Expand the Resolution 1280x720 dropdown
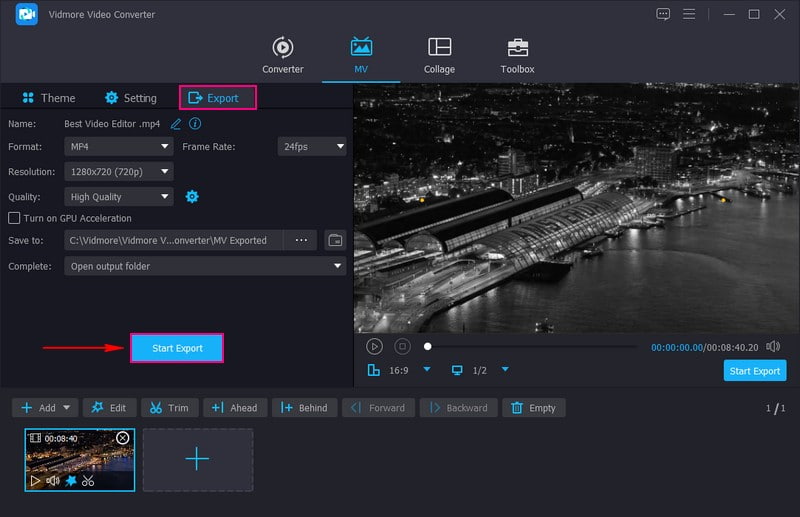The height and width of the screenshot is (517, 800). 119,172
